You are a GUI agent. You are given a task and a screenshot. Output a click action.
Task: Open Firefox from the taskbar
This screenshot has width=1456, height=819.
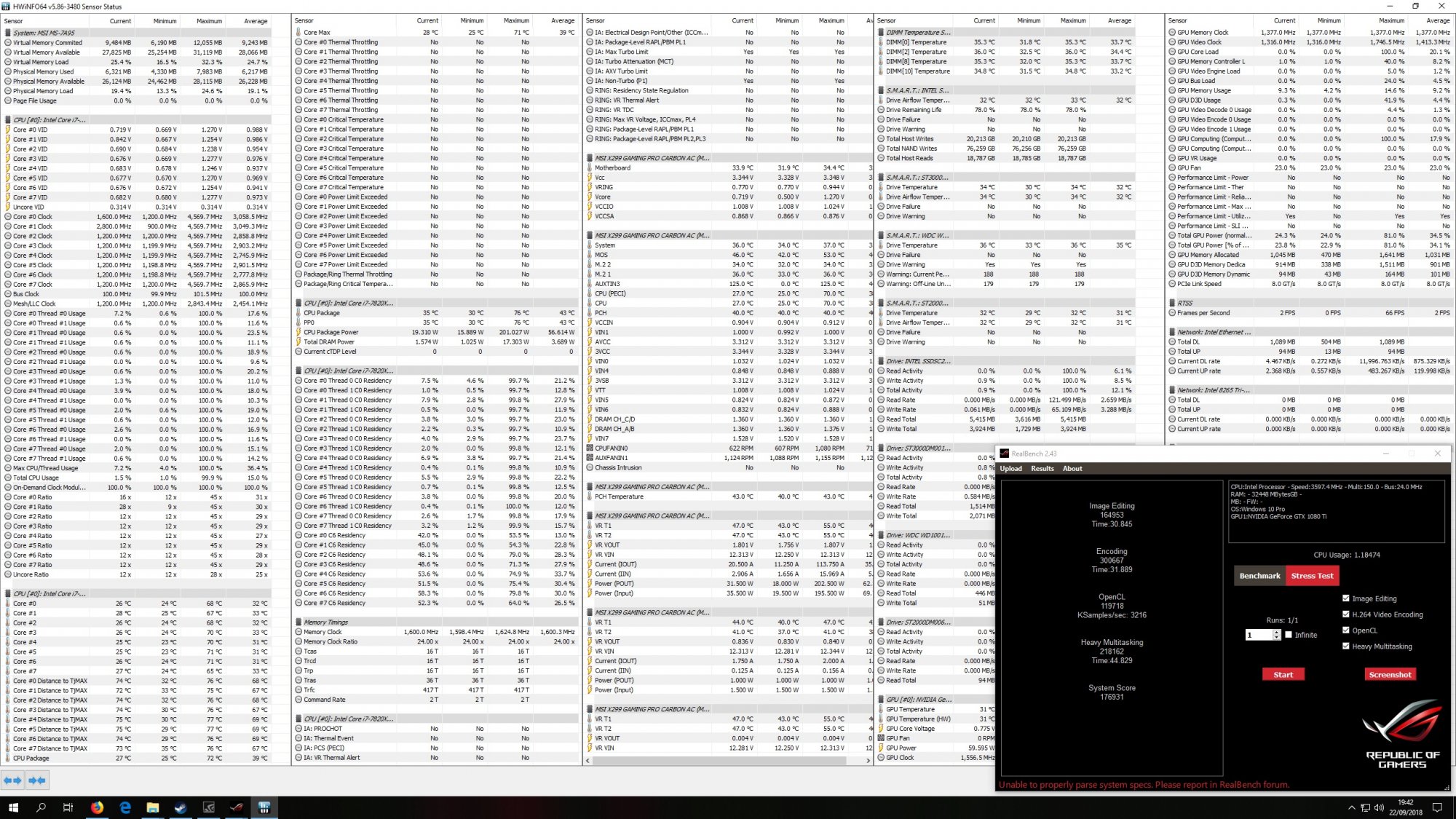coord(97,807)
